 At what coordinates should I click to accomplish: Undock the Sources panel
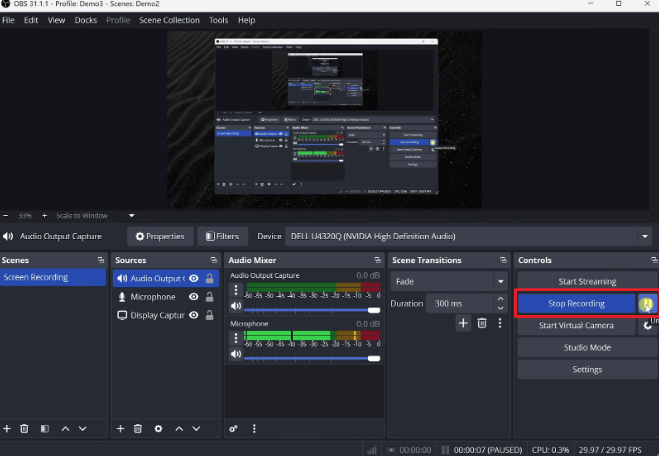[x=214, y=260]
